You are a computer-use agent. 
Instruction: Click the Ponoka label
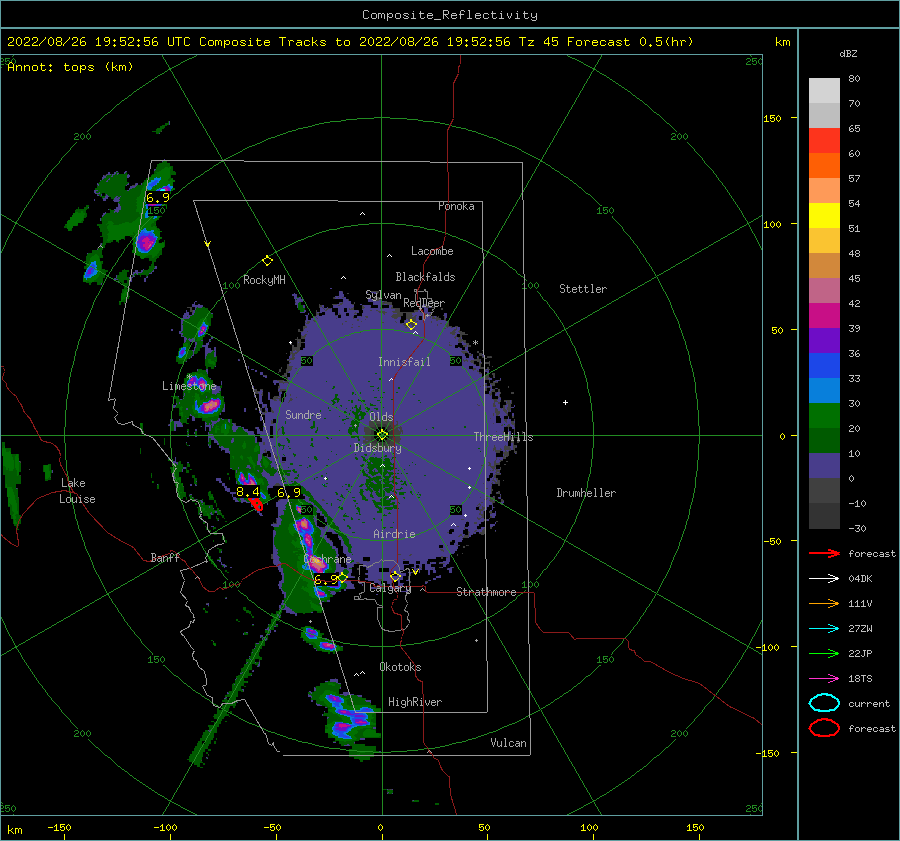coord(456,206)
